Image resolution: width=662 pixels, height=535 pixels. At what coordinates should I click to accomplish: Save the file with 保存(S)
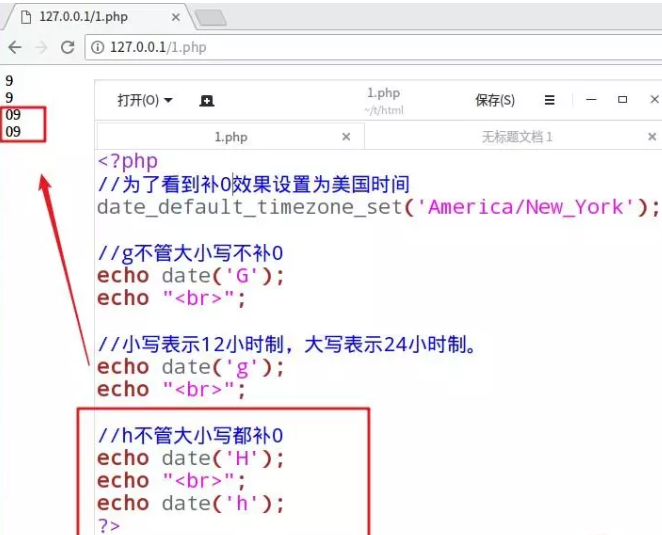tap(495, 100)
